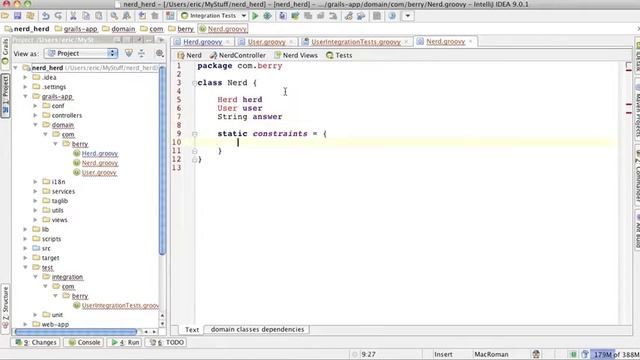Open the TODO tool window
Viewport: 640px width, 360px height.
tap(167, 342)
